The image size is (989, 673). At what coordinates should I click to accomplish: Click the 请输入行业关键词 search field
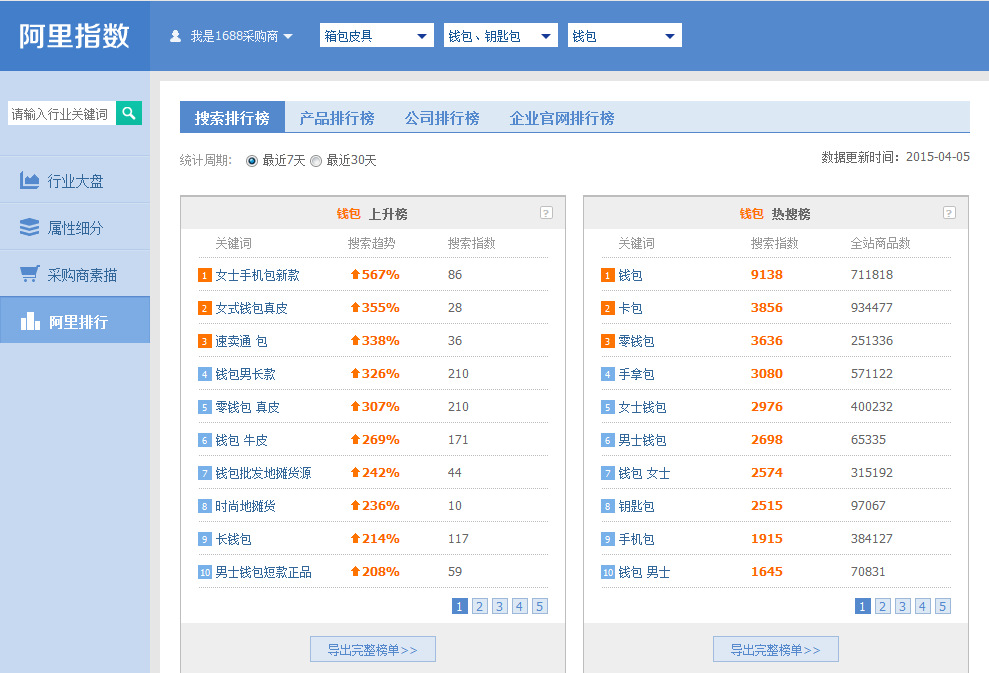(62, 114)
